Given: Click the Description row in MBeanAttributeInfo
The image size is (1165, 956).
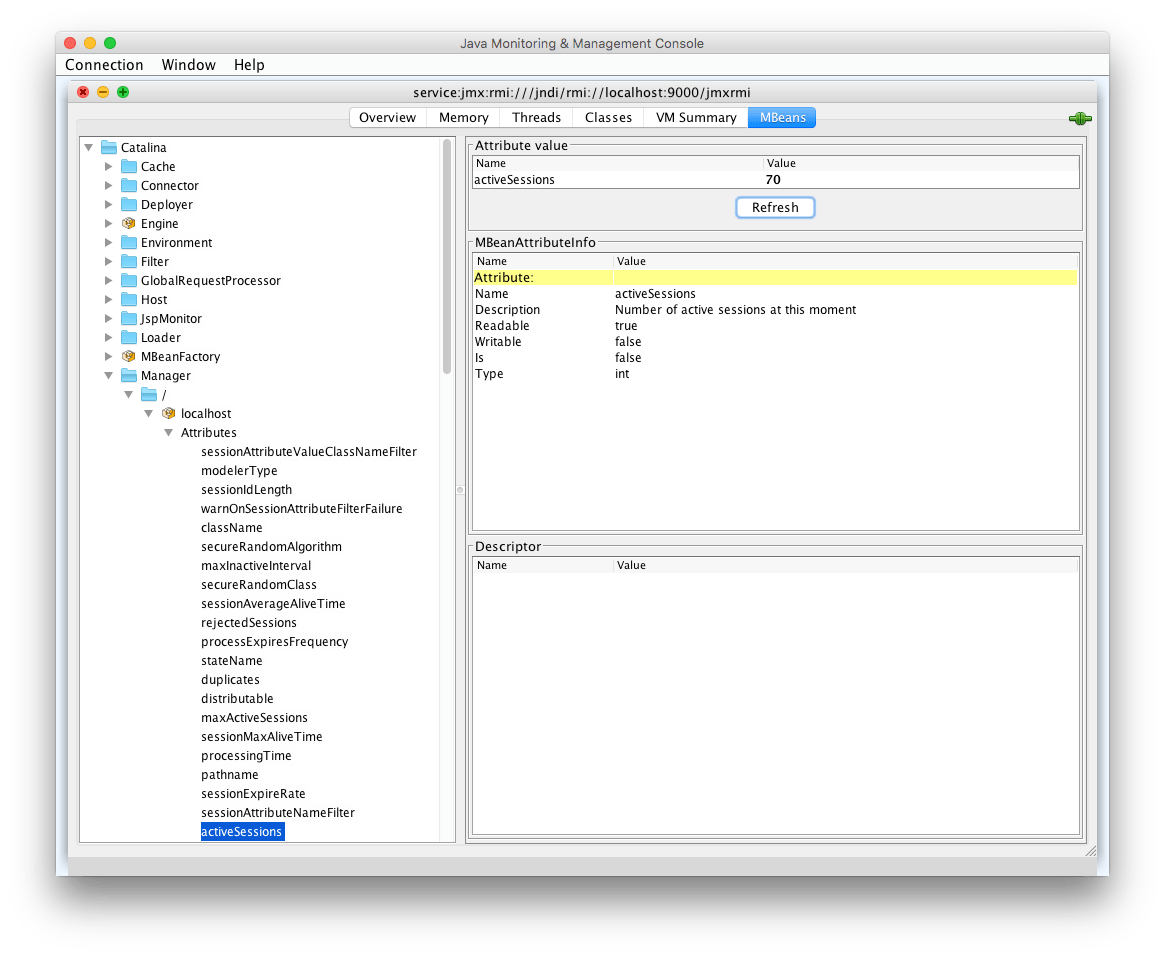Looking at the screenshot, I should 775,309.
